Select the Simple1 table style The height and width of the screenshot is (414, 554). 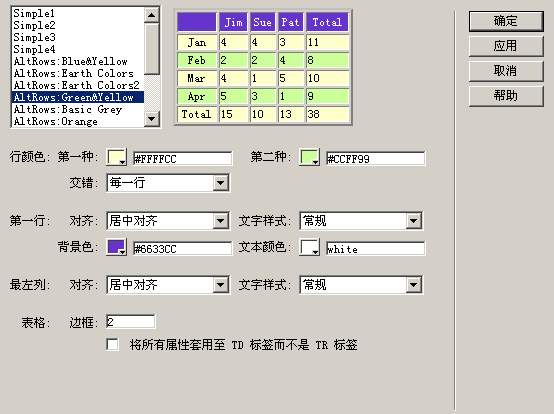pyautogui.click(x=78, y=13)
